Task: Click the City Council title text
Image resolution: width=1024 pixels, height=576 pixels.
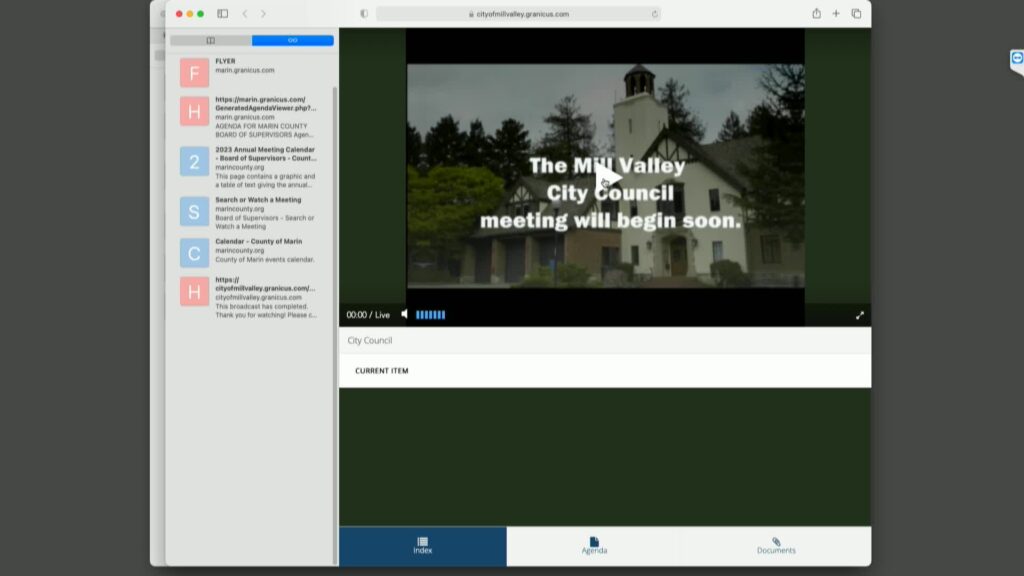Action: [370, 340]
